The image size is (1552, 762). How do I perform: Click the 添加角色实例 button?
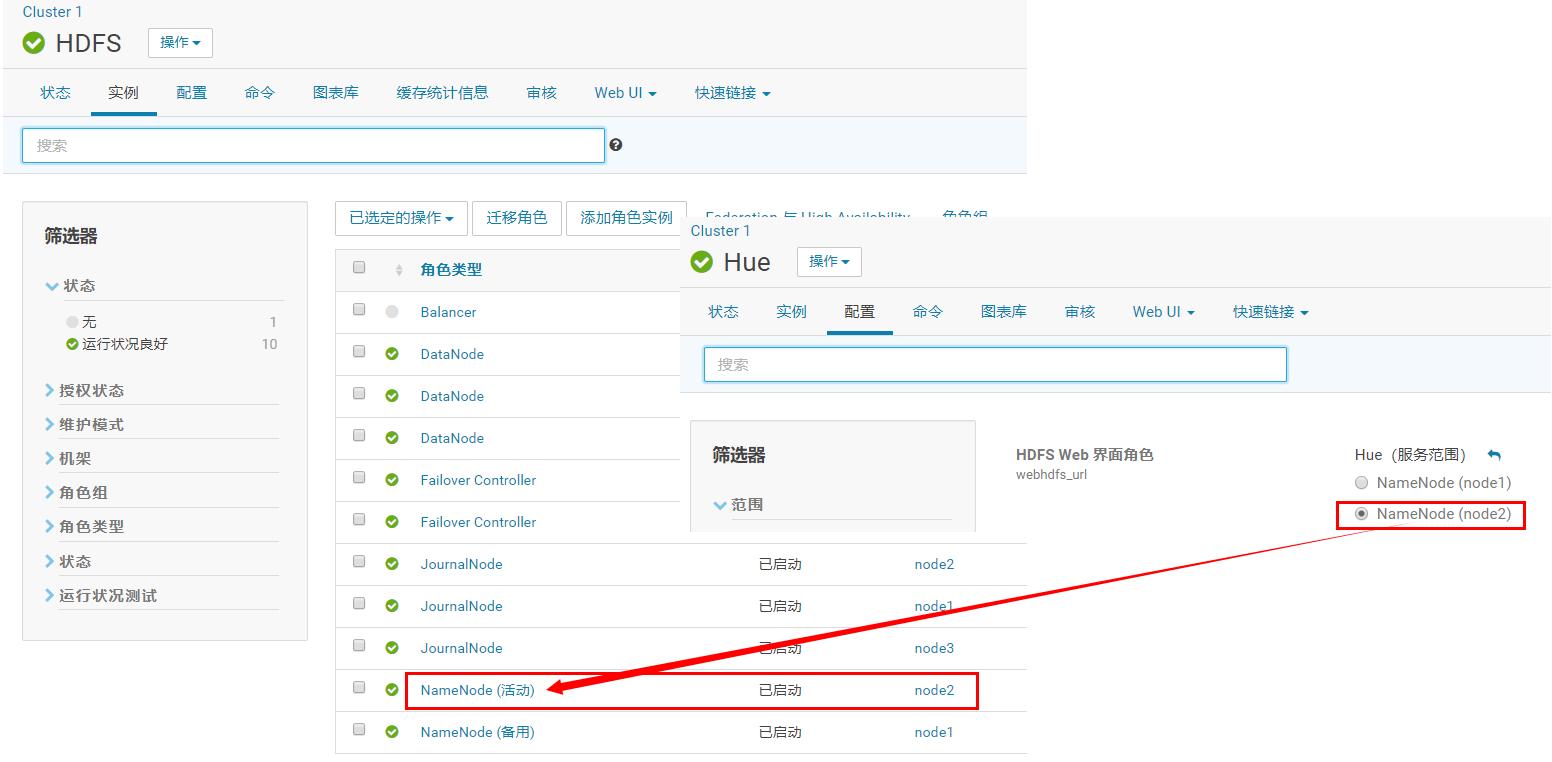(x=626, y=218)
